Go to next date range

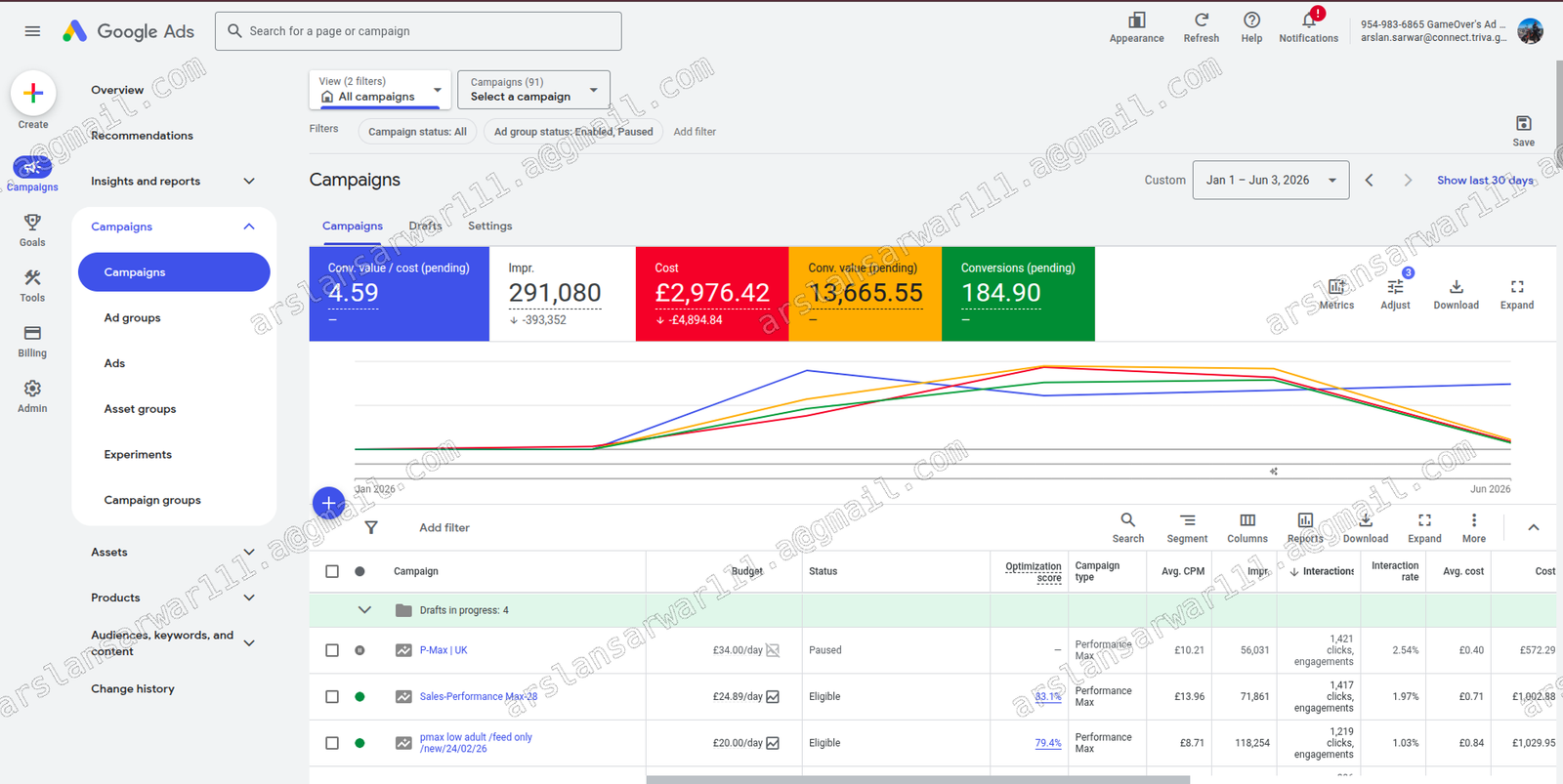[x=1408, y=180]
